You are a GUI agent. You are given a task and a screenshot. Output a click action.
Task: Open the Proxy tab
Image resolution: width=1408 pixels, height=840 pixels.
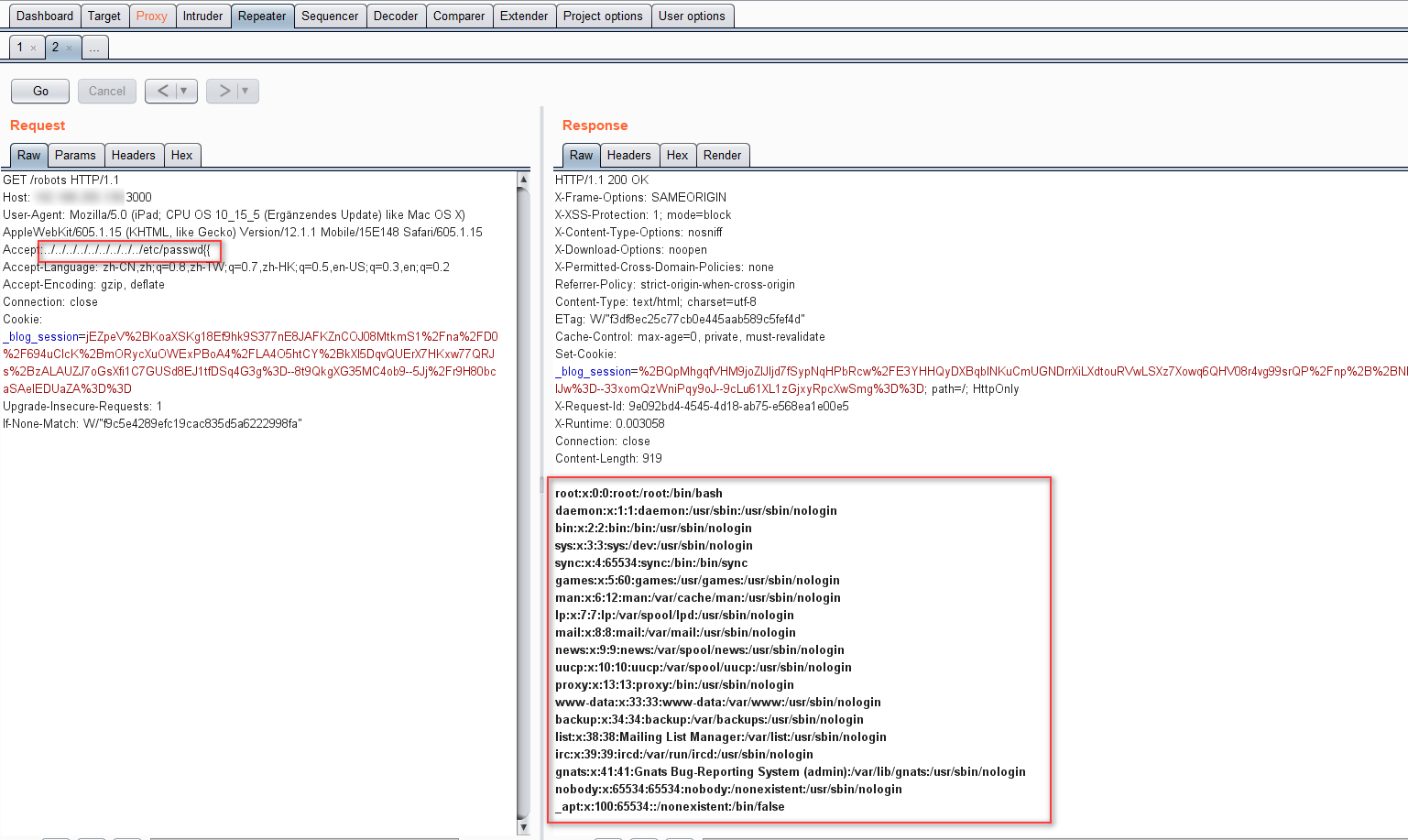click(151, 16)
